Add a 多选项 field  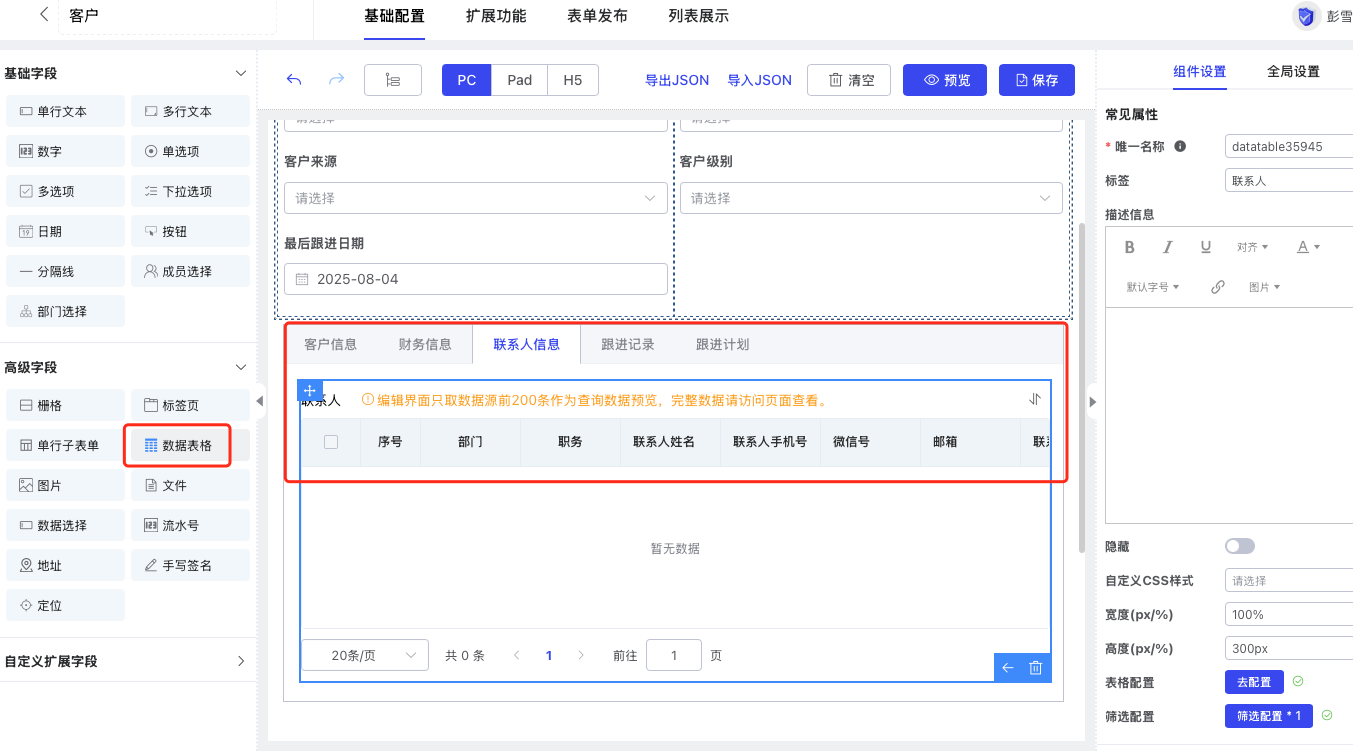tap(66, 191)
